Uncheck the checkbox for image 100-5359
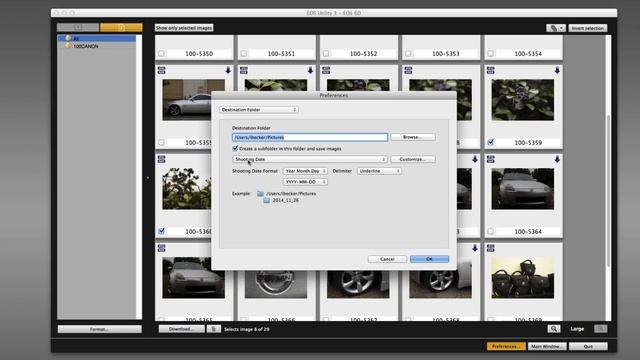This screenshot has width=640, height=360. coord(491,142)
